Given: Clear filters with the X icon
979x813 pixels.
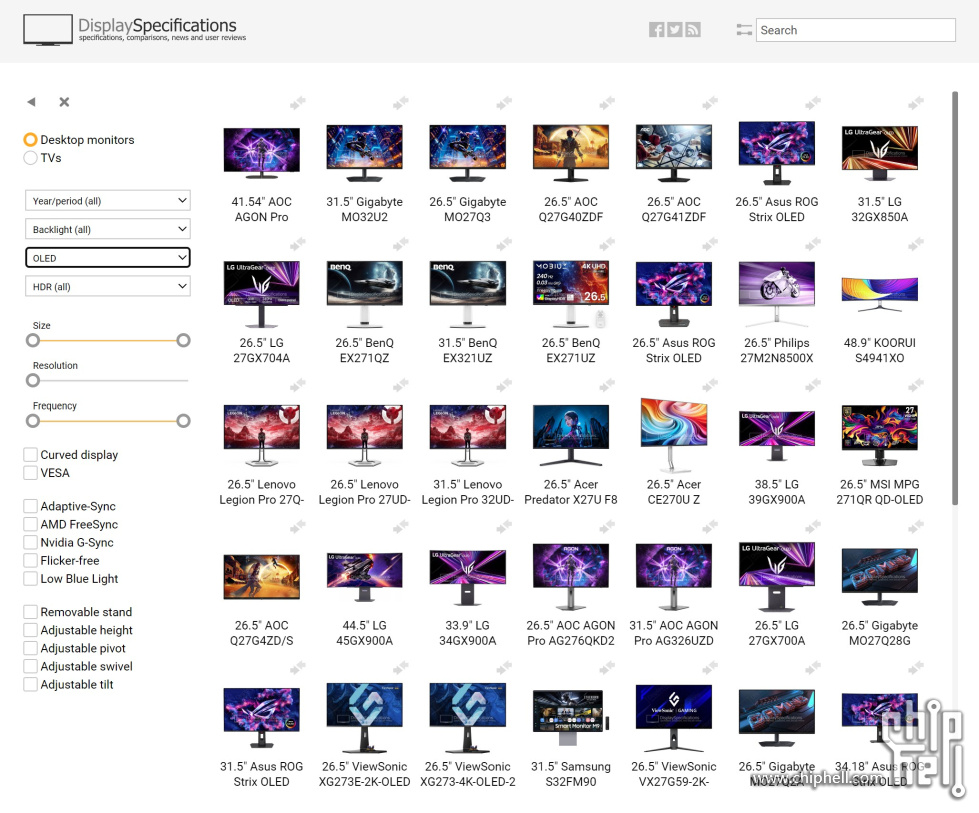Looking at the screenshot, I should pyautogui.click(x=64, y=102).
